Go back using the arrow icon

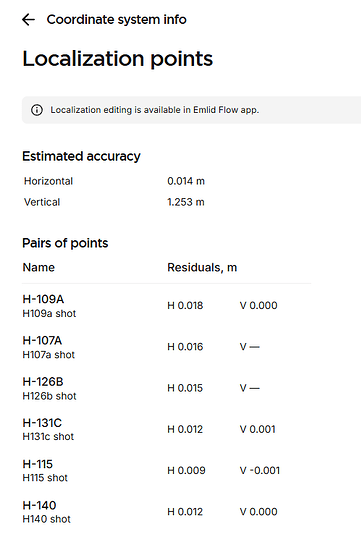click(x=28, y=20)
